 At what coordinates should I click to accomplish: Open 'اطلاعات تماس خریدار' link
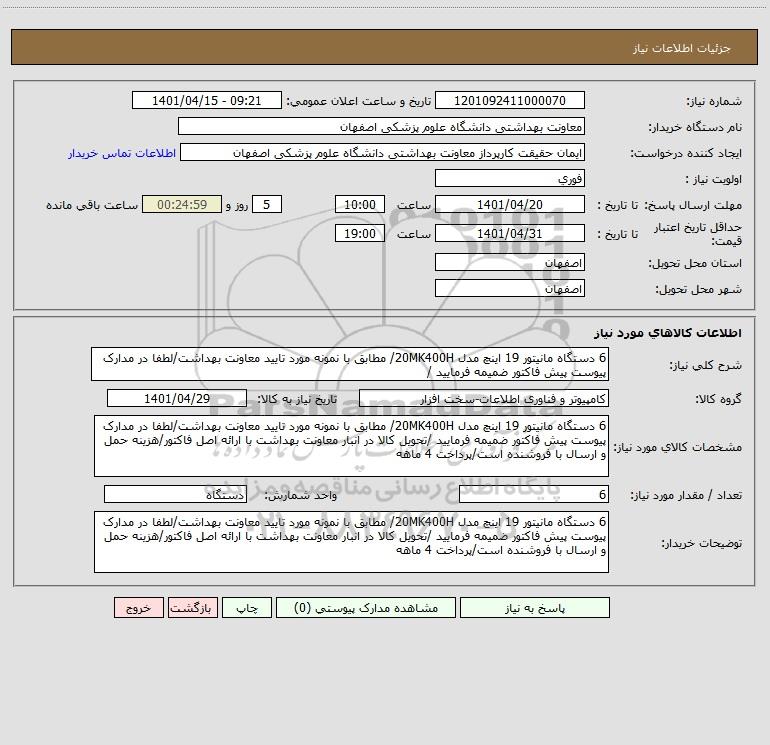[122, 153]
